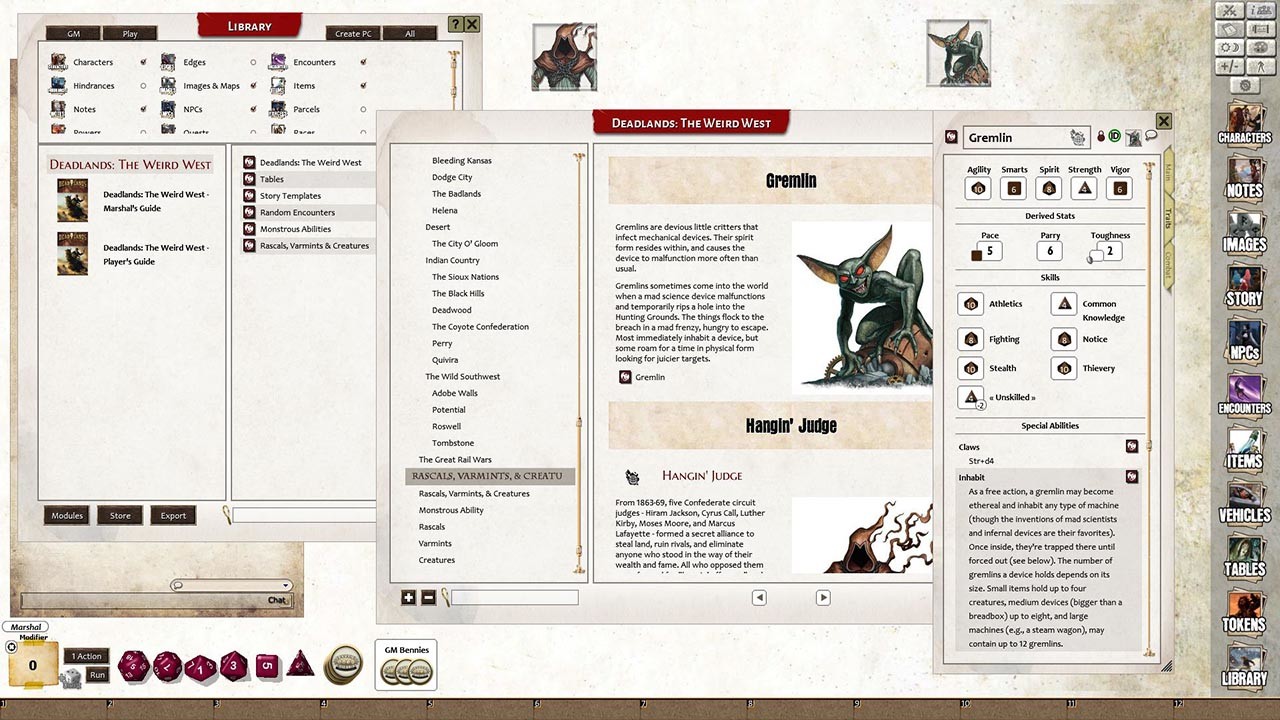This screenshot has width=1280, height=720.
Task: Open the light/dark mode toolbar icon
Action: click(1229, 46)
